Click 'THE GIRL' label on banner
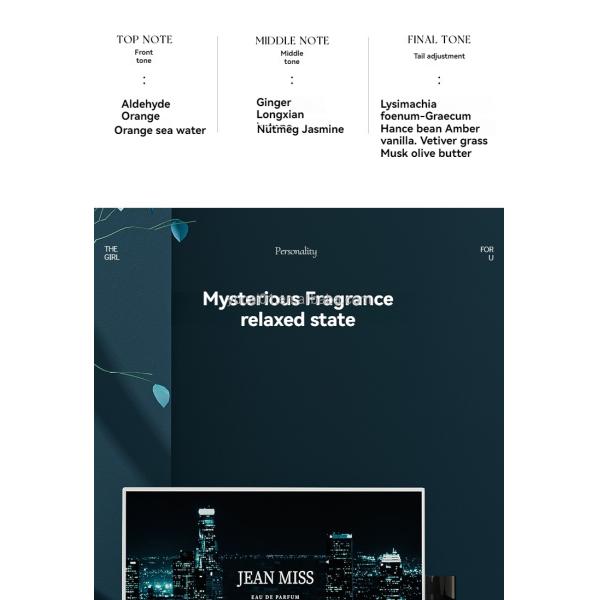The width and height of the screenshot is (600, 600). pyautogui.click(x=111, y=253)
